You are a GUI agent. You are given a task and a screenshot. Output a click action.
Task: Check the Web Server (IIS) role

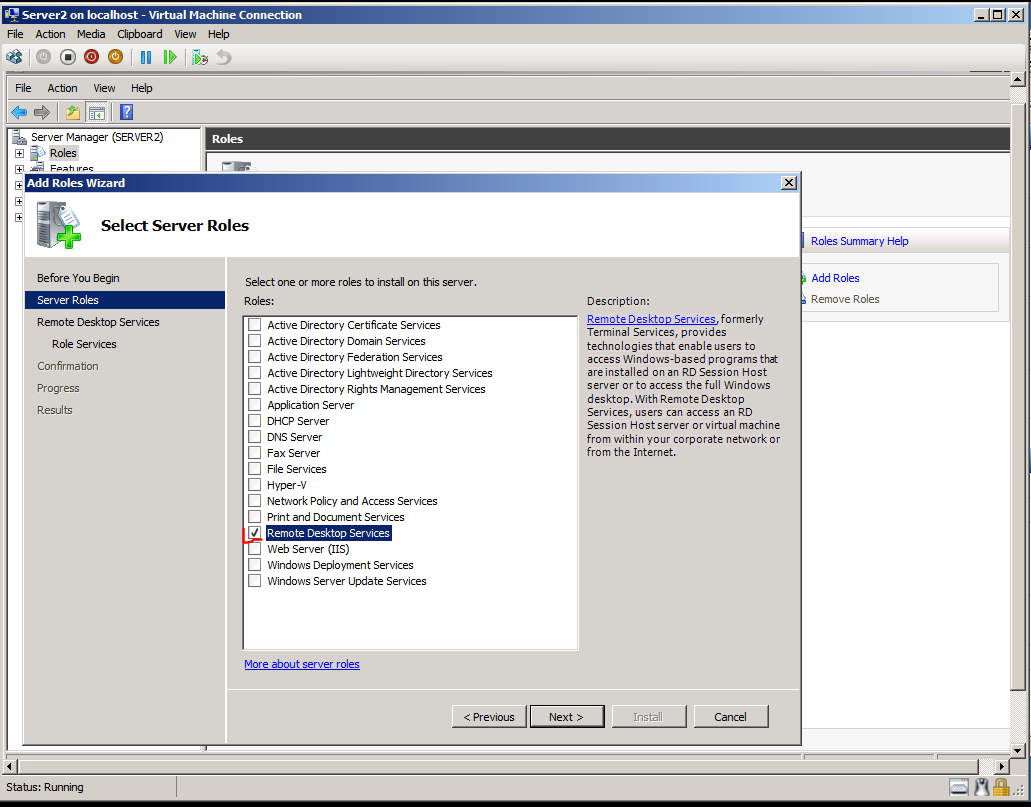pyautogui.click(x=254, y=549)
